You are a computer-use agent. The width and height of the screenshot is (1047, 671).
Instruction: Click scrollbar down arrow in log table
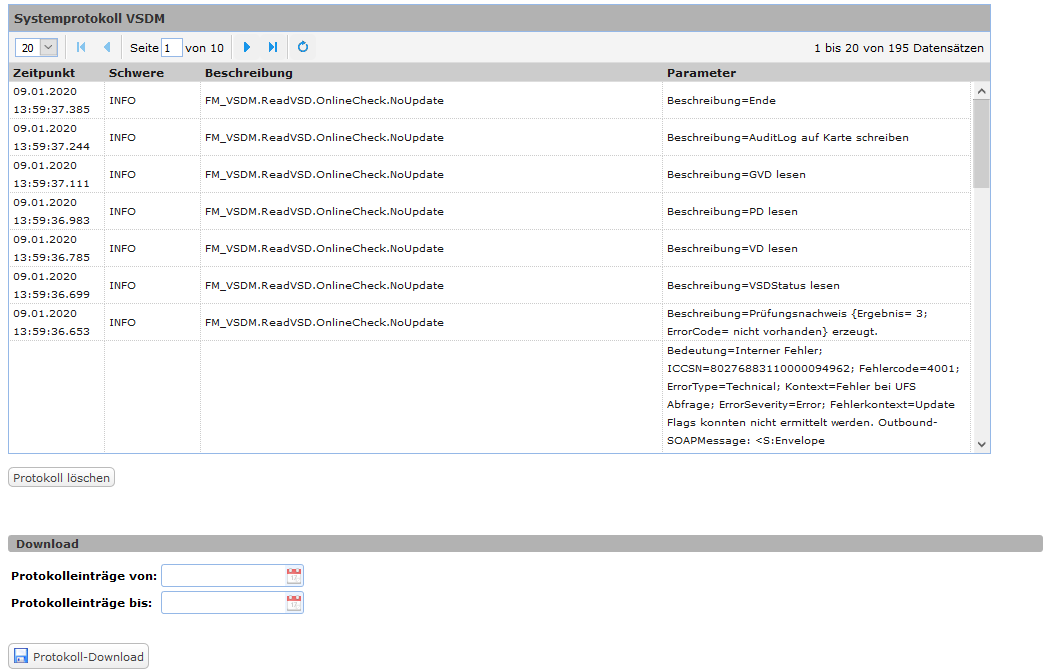point(981,444)
